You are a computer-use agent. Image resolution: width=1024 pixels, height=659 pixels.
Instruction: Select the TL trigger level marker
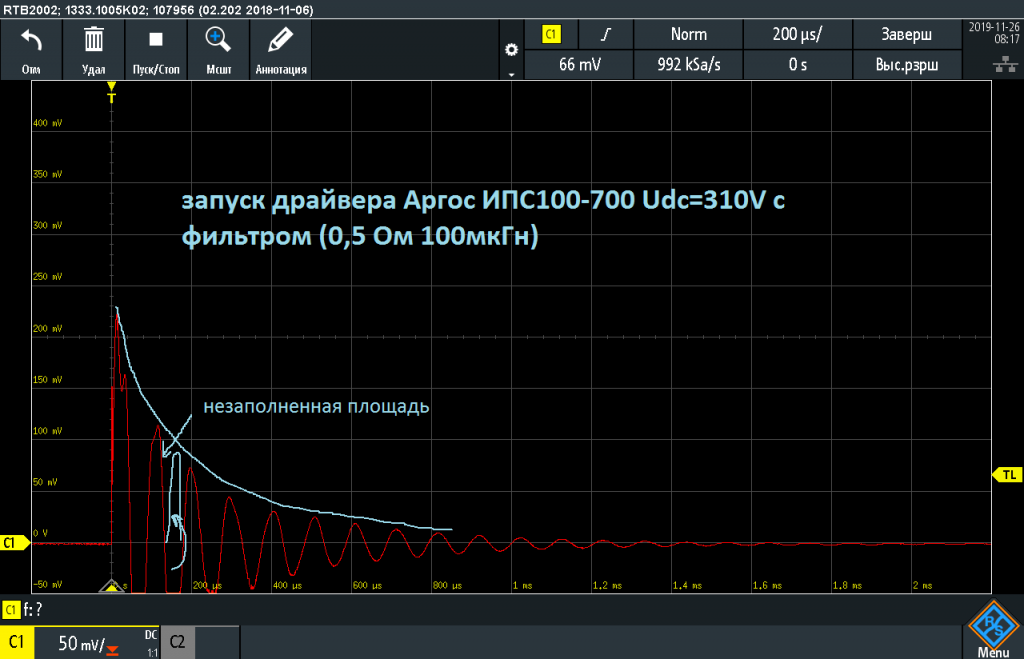click(x=1008, y=475)
